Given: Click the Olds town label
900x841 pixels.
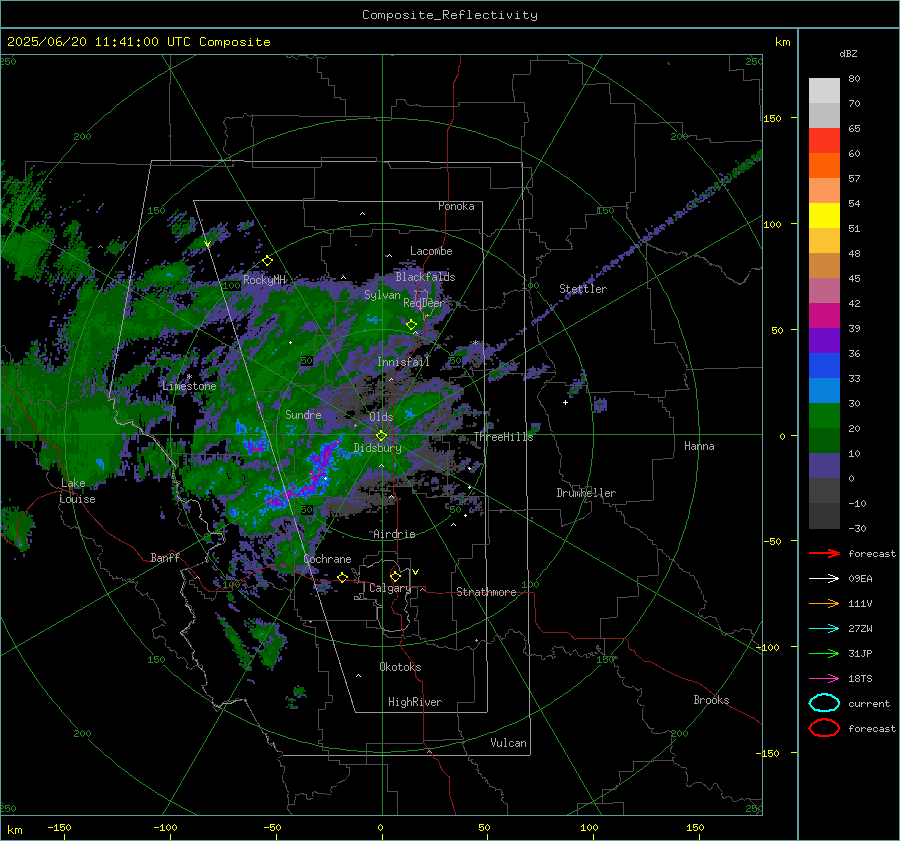Looking at the screenshot, I should coord(381,417).
